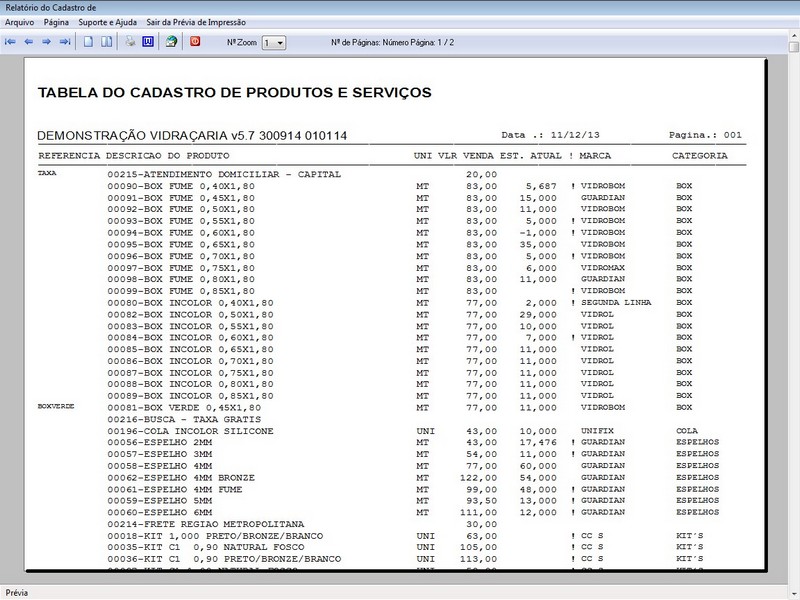
Task: Open the print icon on the toolbar
Action: (128, 41)
